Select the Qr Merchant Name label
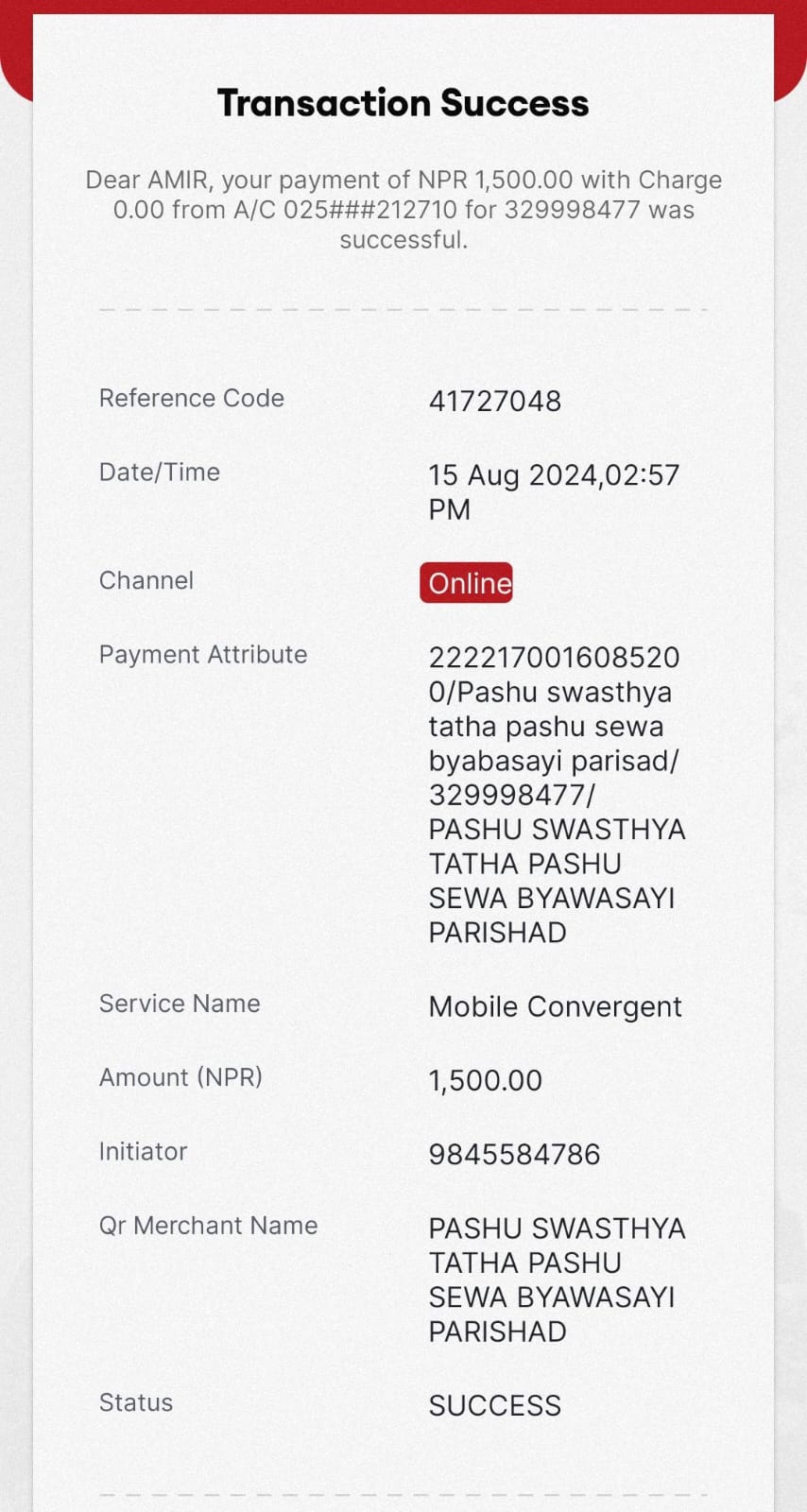 tap(208, 1226)
